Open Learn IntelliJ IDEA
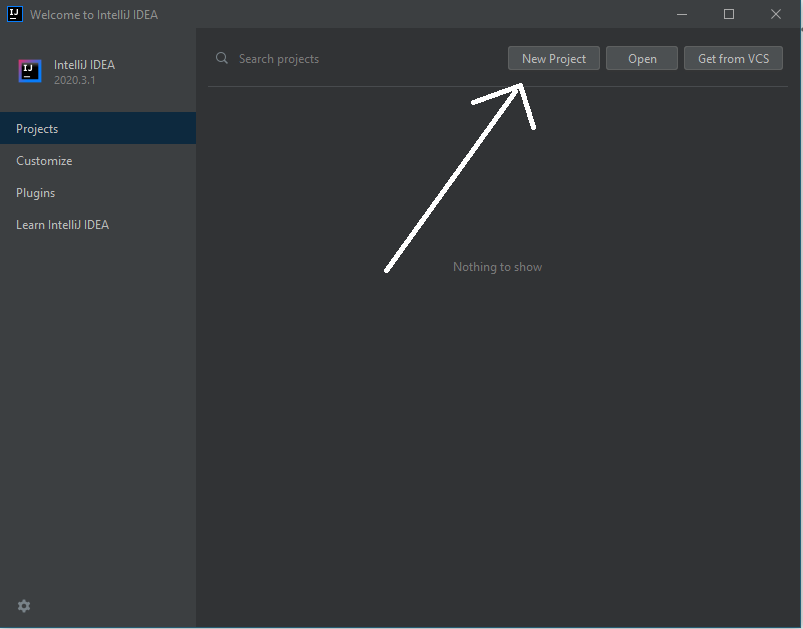 62,224
